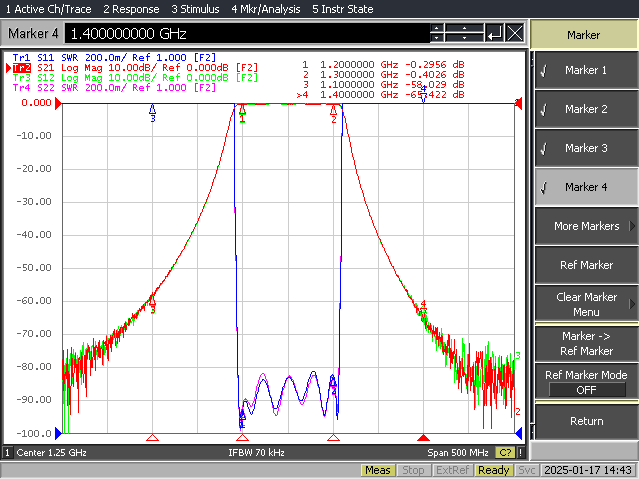Select trace Tr2 S21 Log Mag label
Screen dimensions: 639x479
(135, 68)
